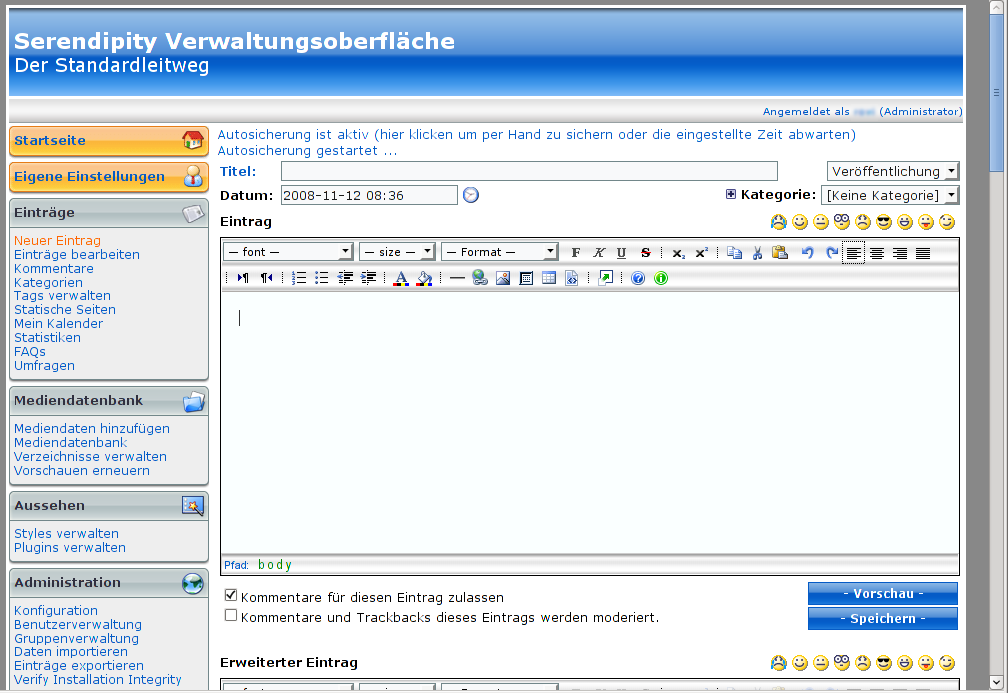Open the Veröffentlichung status dropdown
1008x693 pixels.
(893, 171)
